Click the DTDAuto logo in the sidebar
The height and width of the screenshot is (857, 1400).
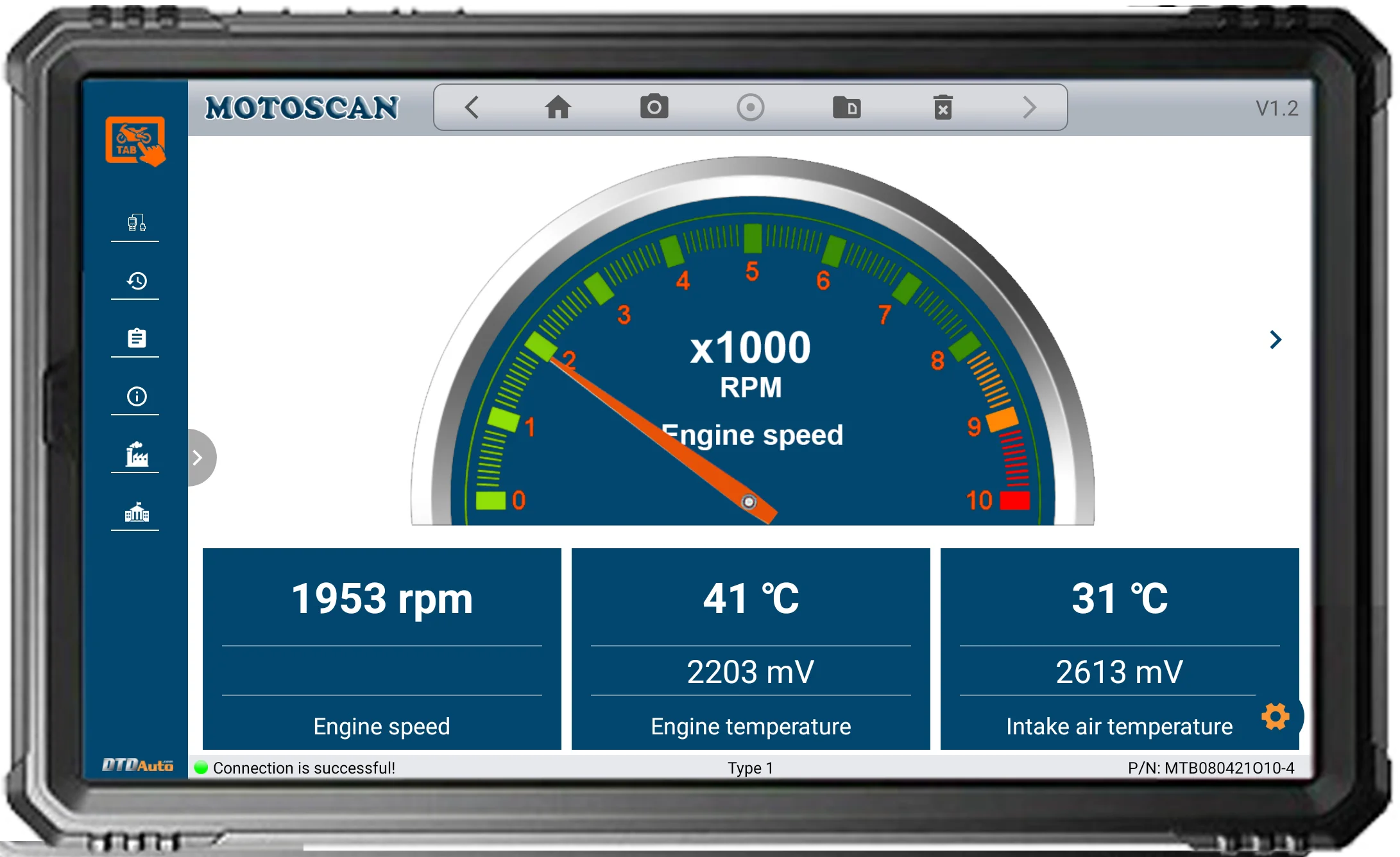137,765
